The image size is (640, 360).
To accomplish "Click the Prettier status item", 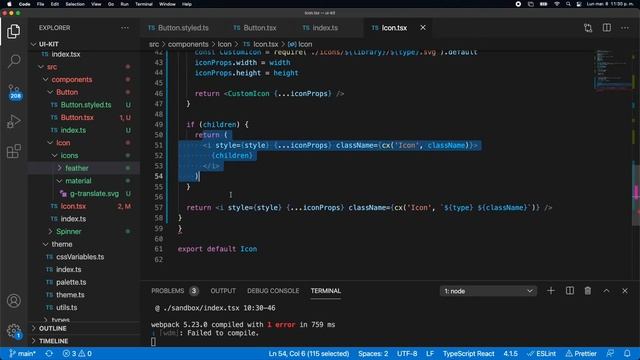I will point(581,353).
